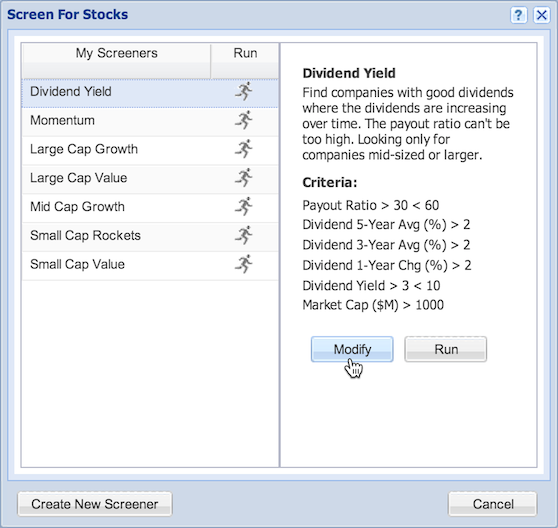
Task: Run the Small Cap Rockets screener icon
Action: [244, 235]
